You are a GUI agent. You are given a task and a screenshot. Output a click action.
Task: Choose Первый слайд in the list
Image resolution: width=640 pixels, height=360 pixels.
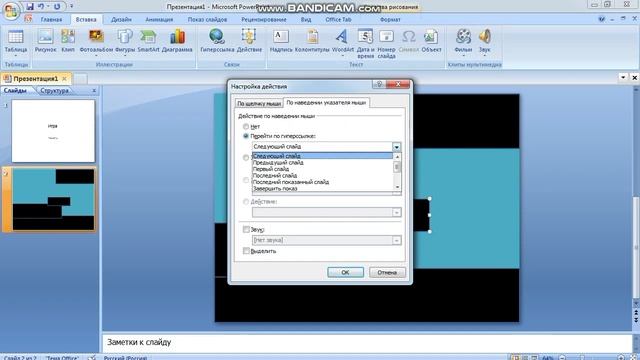pyautogui.click(x=322, y=169)
